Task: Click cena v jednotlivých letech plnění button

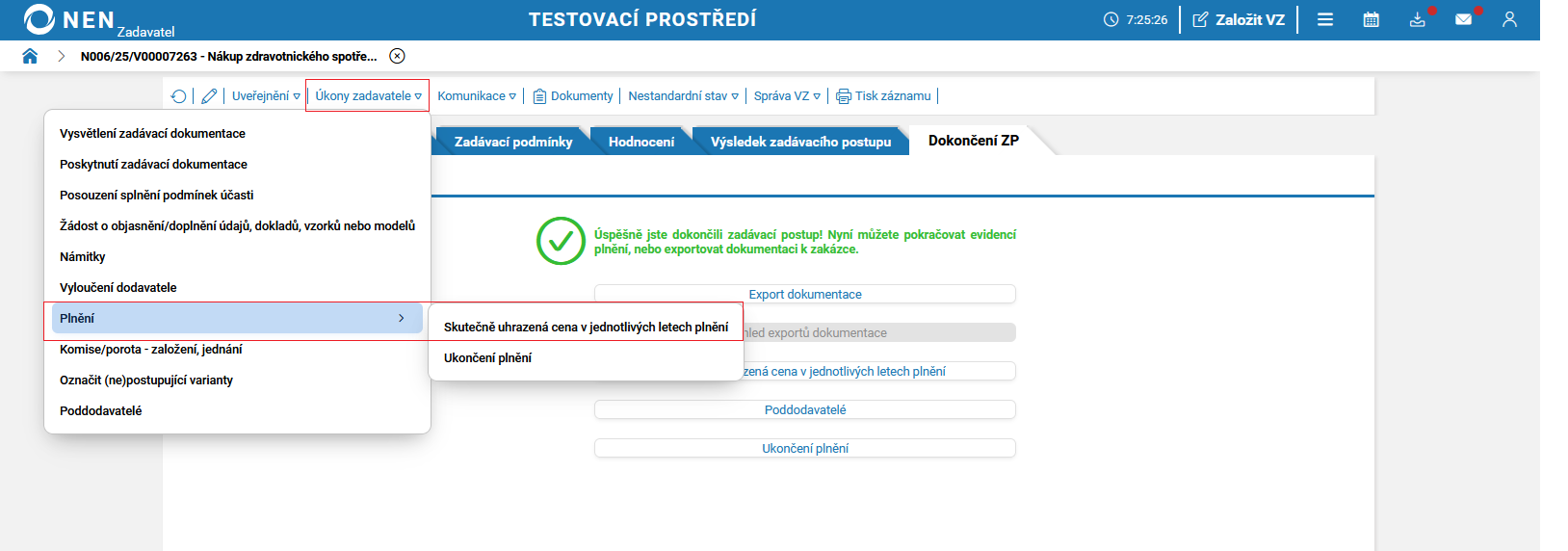Action: tap(878, 371)
